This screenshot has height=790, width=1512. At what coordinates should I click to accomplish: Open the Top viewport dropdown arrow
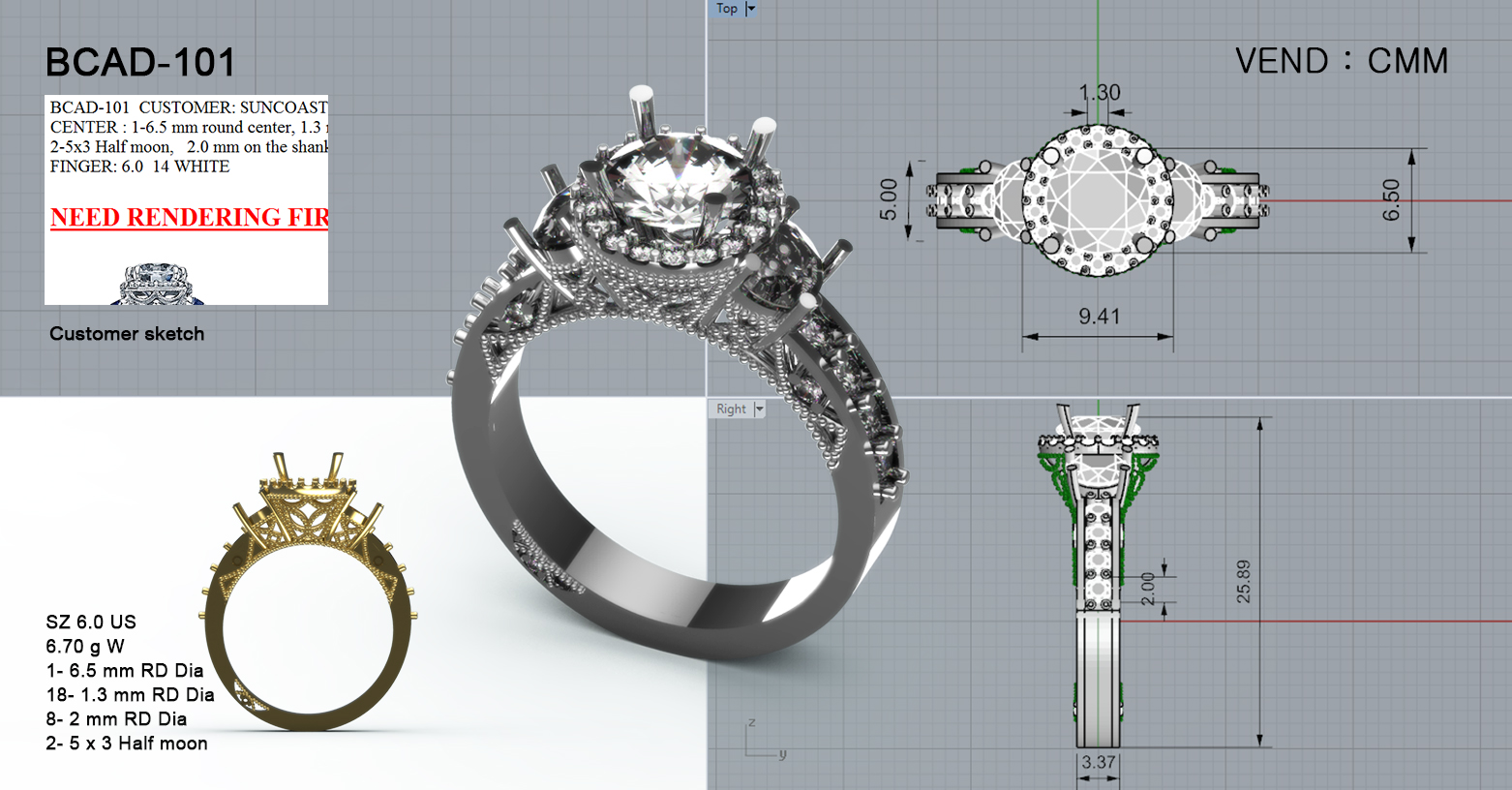(x=750, y=9)
